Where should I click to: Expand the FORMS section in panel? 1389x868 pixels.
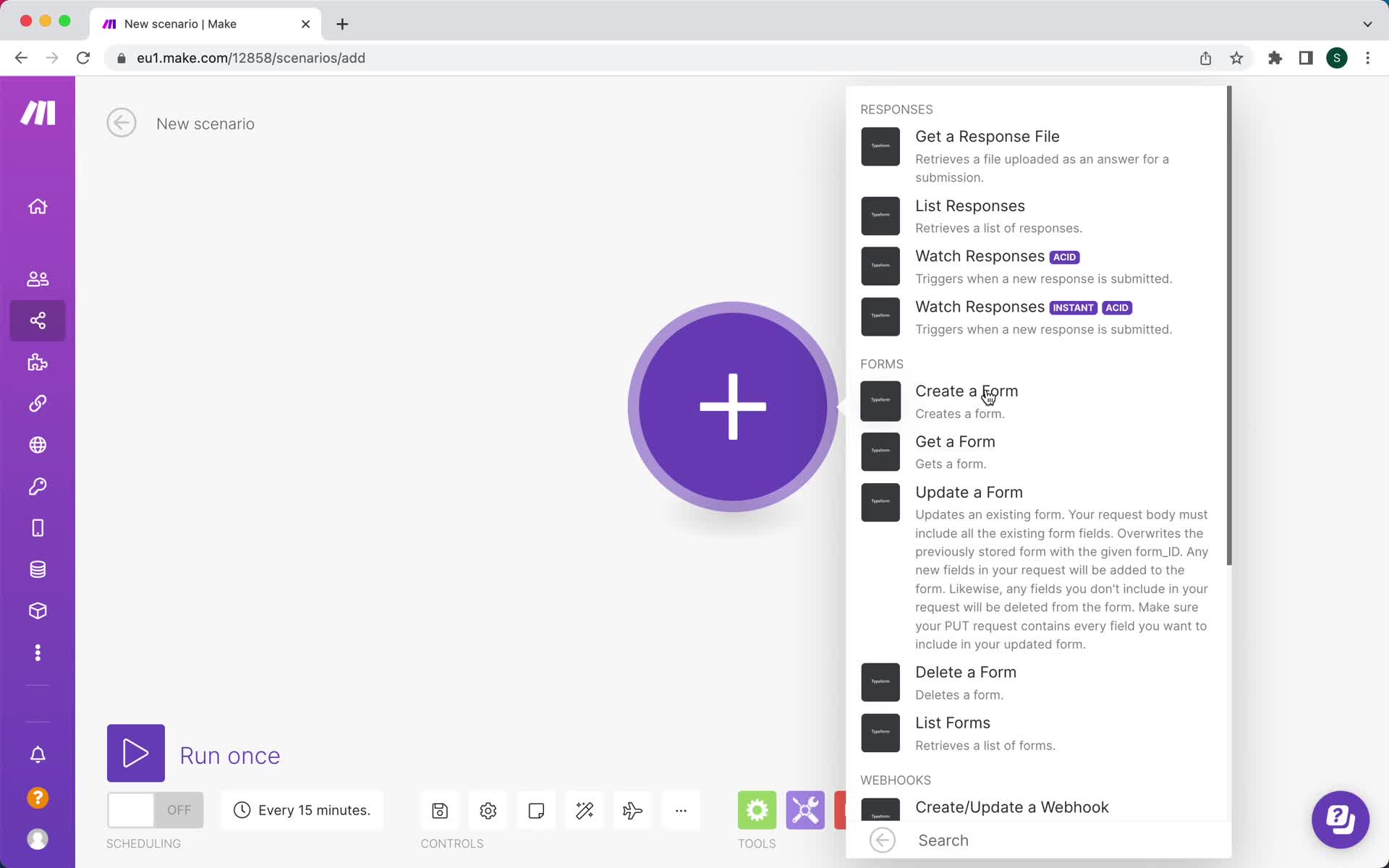[x=882, y=363]
